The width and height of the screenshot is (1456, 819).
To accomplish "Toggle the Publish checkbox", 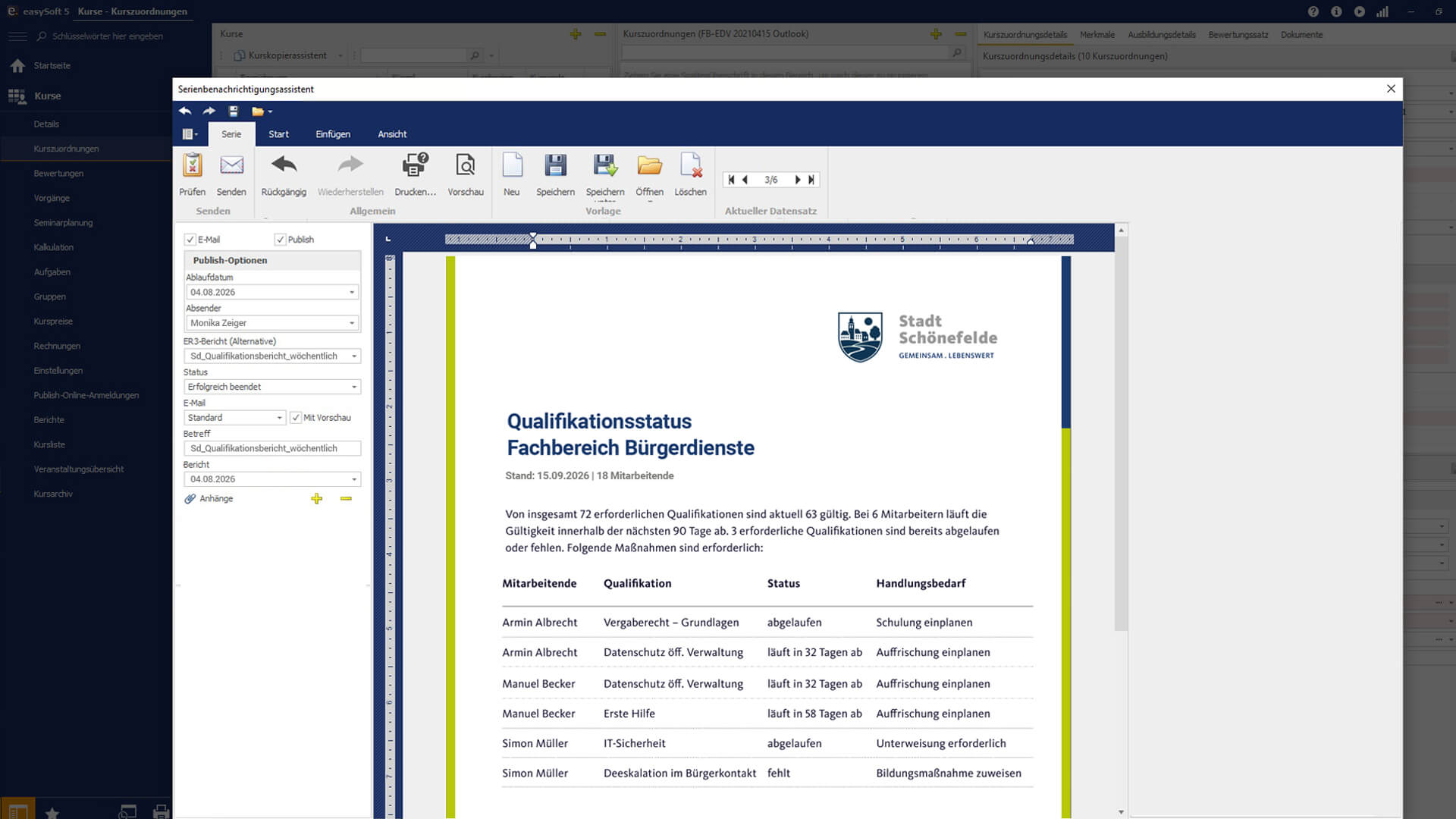I will point(281,240).
